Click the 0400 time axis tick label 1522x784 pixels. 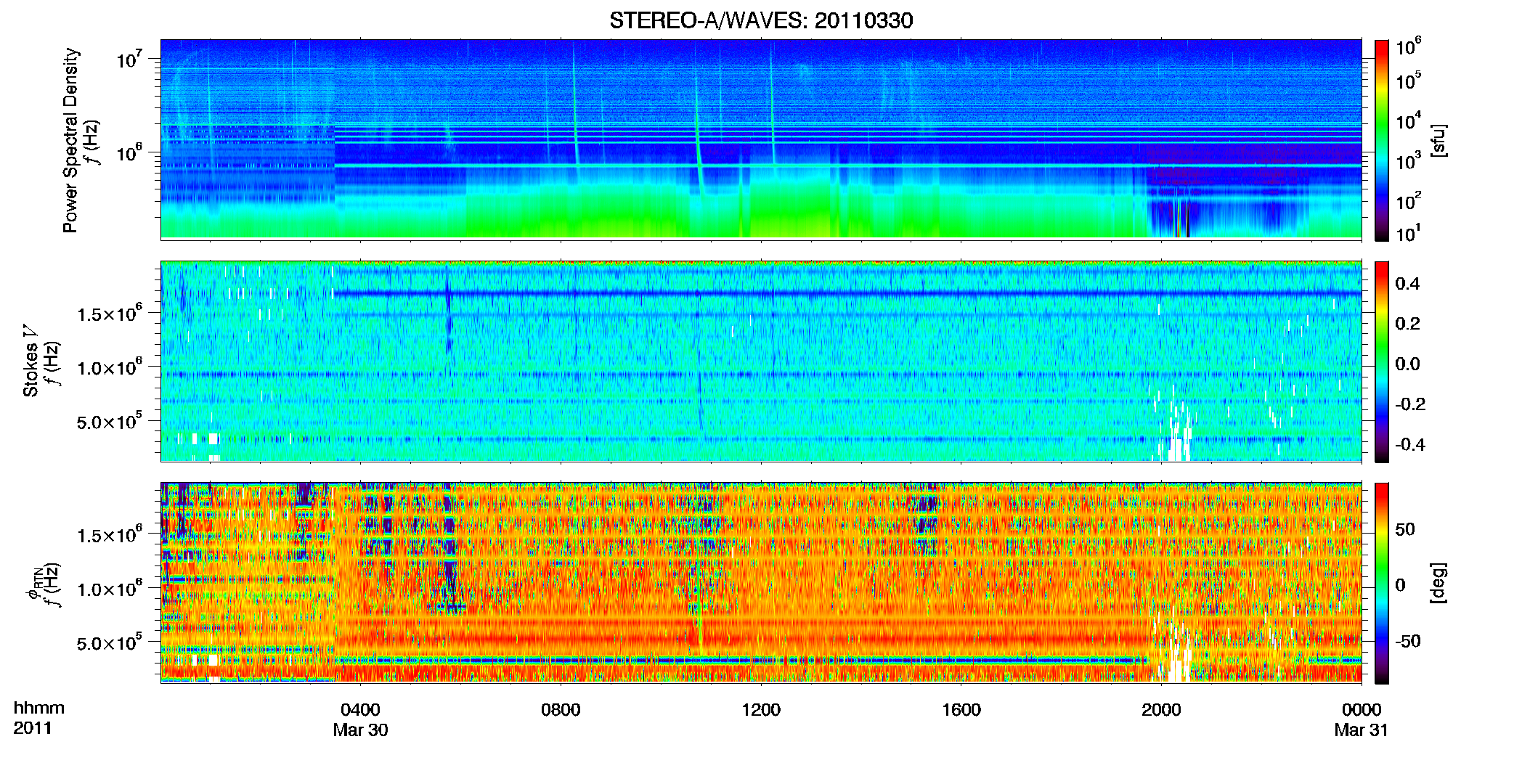360,710
